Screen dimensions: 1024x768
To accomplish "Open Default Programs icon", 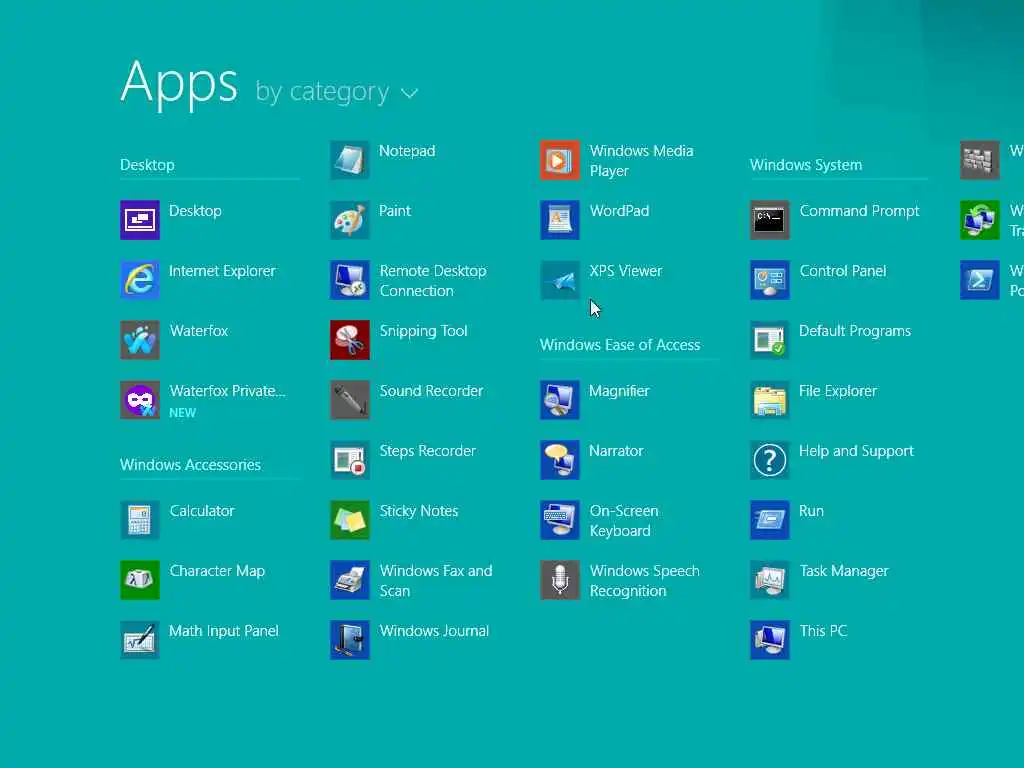I will pyautogui.click(x=770, y=340).
